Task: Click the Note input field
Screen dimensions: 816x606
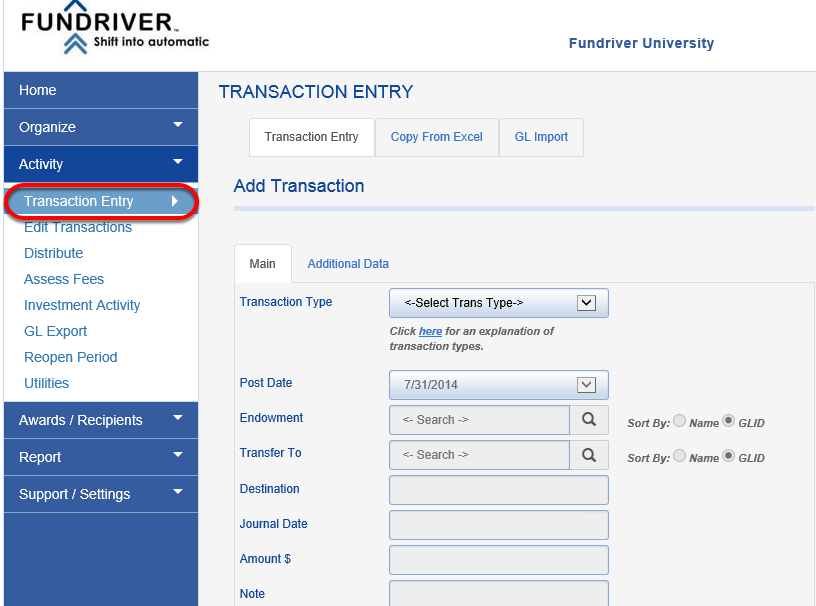Action: click(499, 594)
